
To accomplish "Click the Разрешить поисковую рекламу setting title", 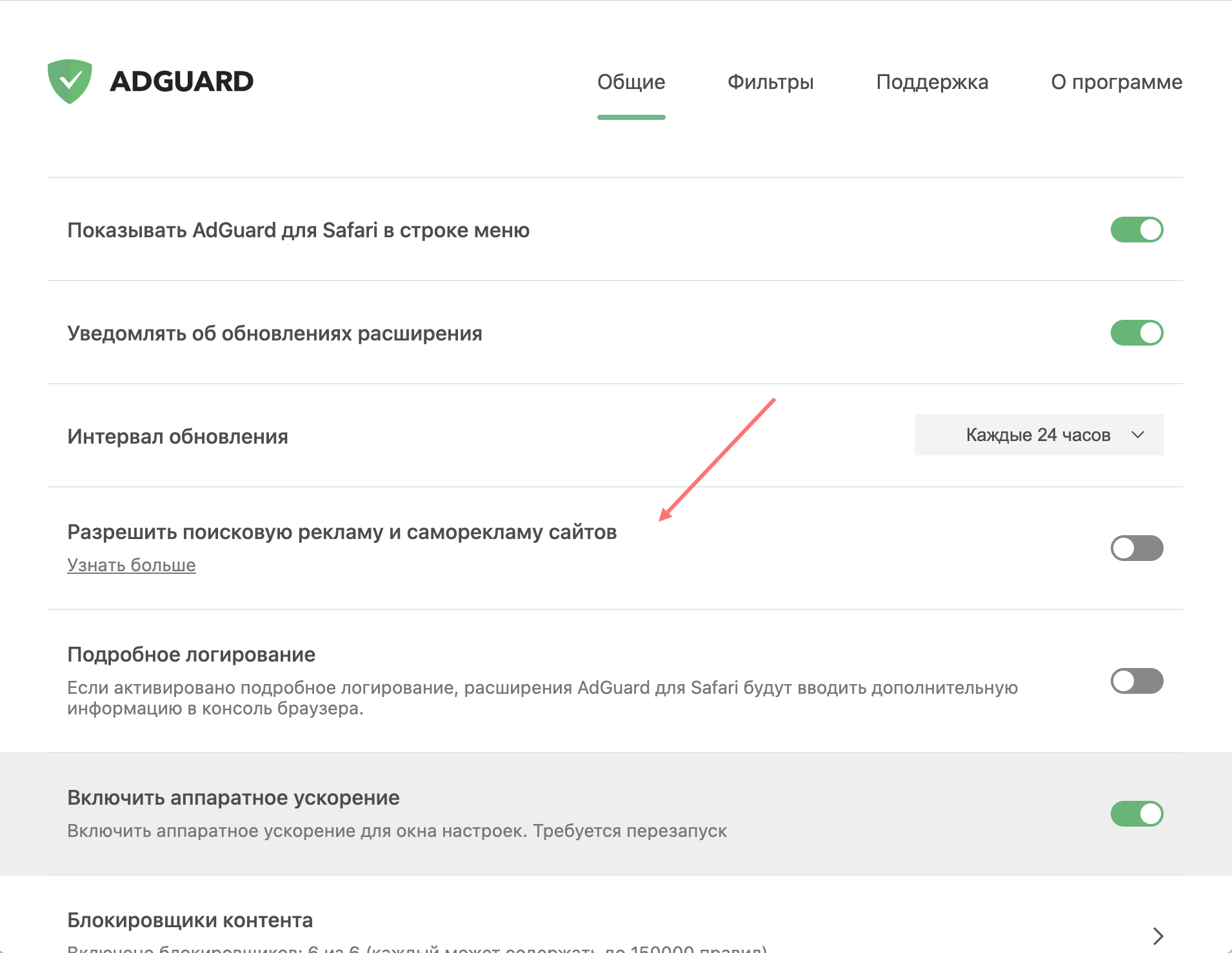I will [342, 533].
